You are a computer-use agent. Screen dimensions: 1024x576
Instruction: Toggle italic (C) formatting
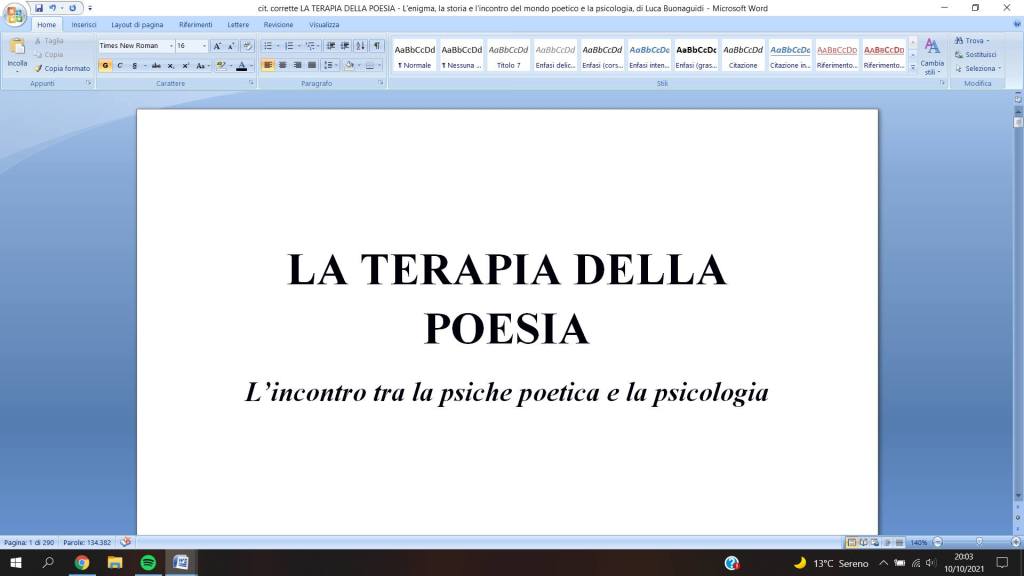[120, 65]
